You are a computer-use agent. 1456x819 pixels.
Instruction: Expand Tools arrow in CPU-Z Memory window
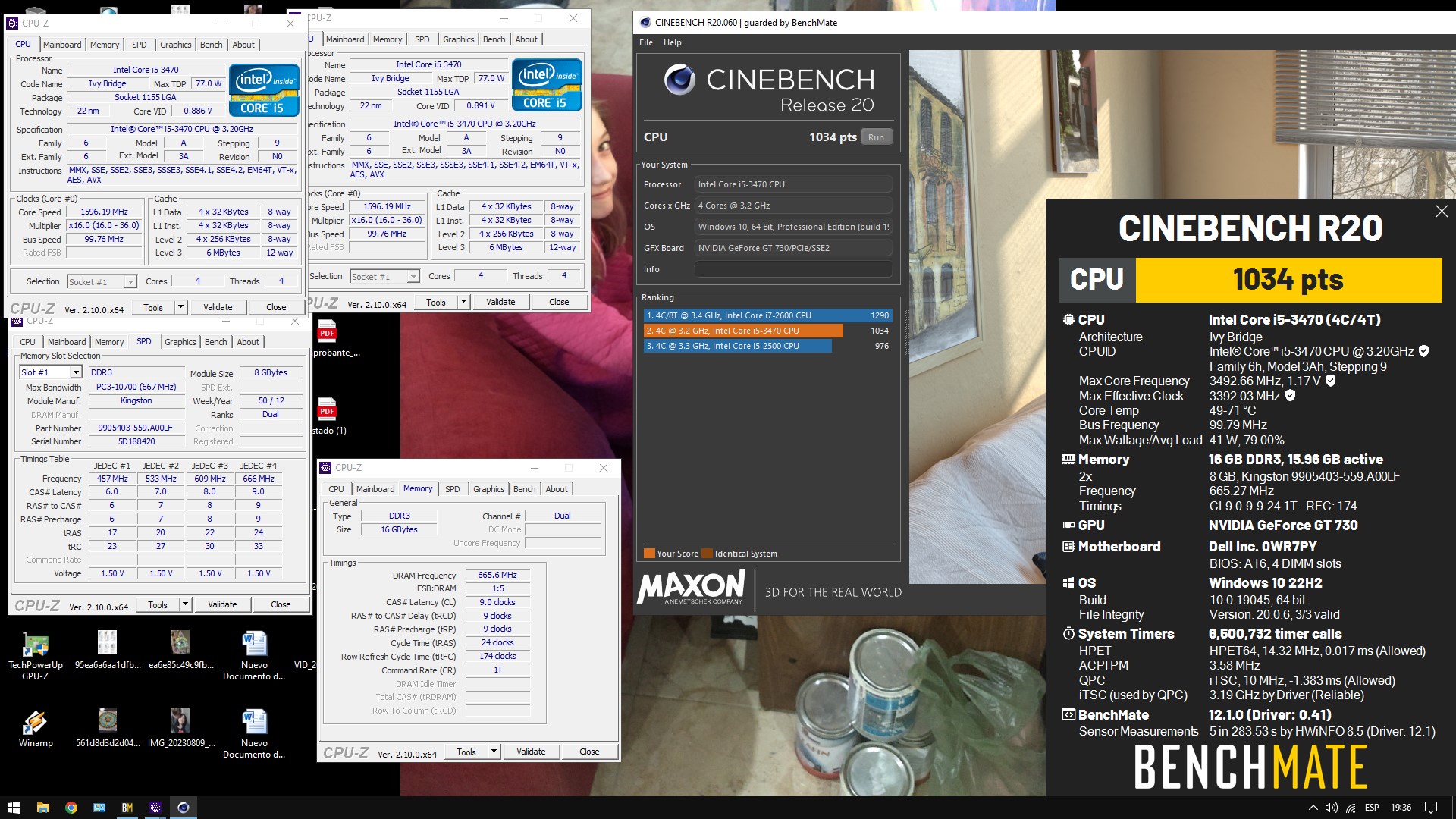click(494, 752)
